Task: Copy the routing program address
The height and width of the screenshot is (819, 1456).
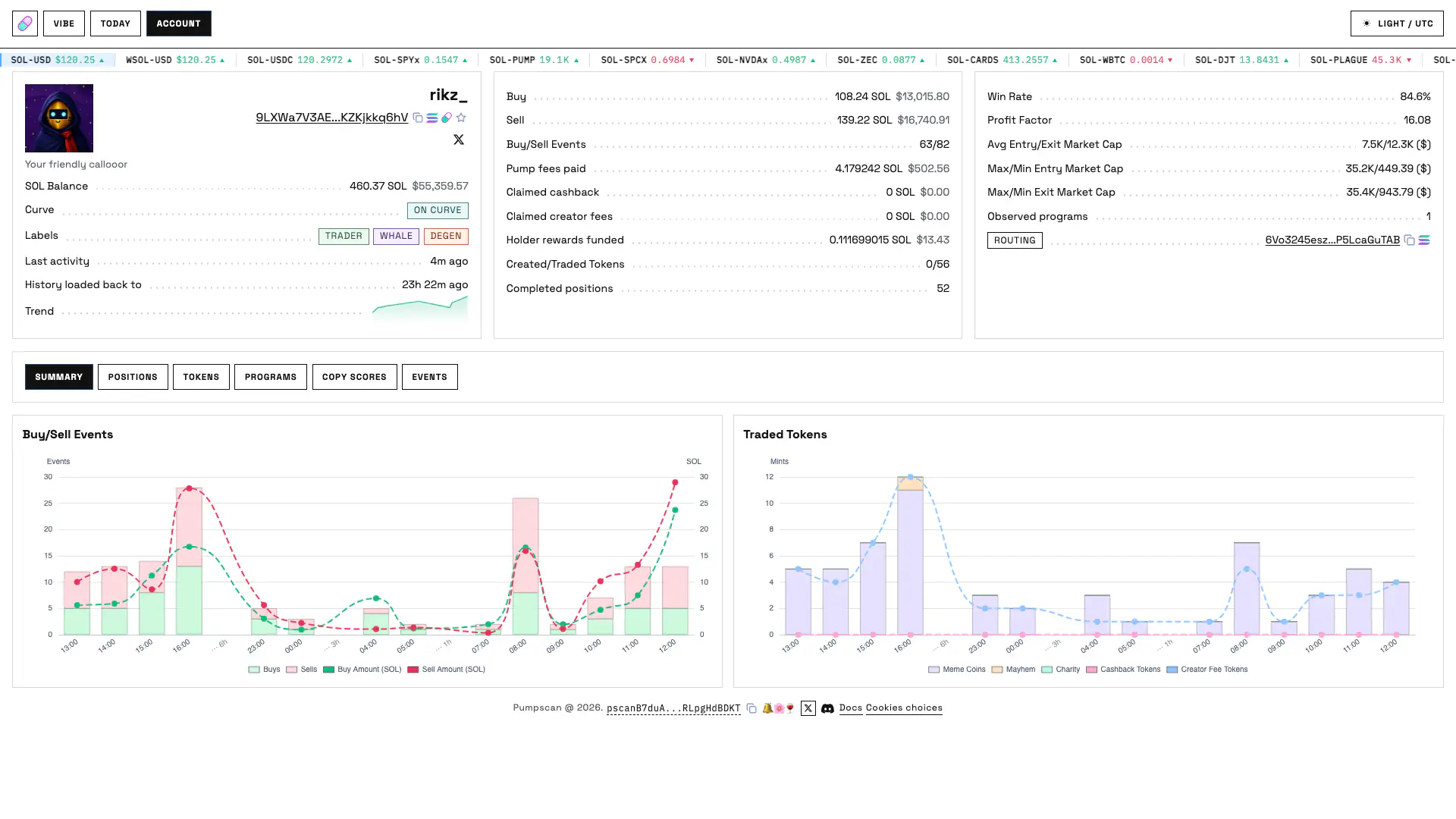Action: click(x=1409, y=240)
